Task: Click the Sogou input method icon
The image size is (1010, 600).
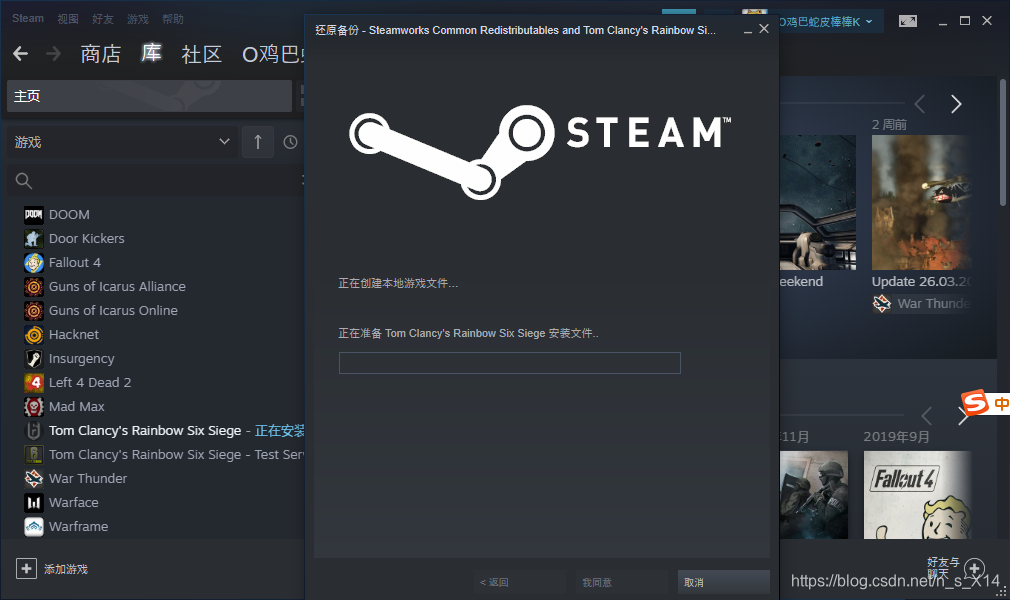Action: click(x=975, y=403)
